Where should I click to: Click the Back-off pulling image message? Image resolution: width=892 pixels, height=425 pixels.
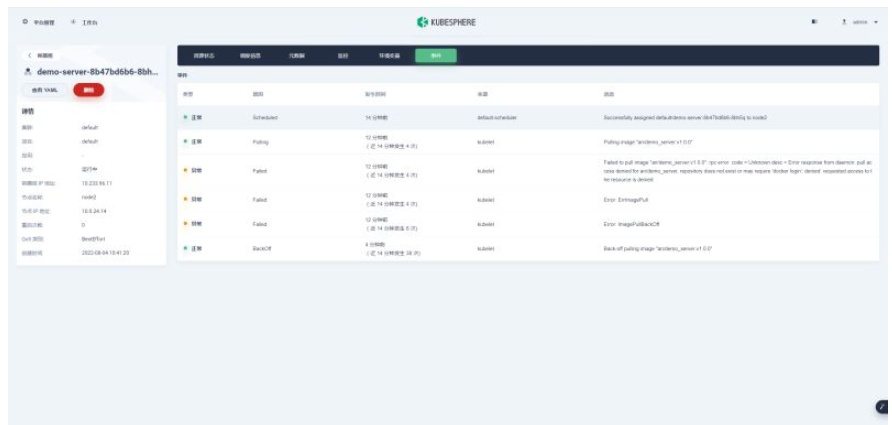658,249
